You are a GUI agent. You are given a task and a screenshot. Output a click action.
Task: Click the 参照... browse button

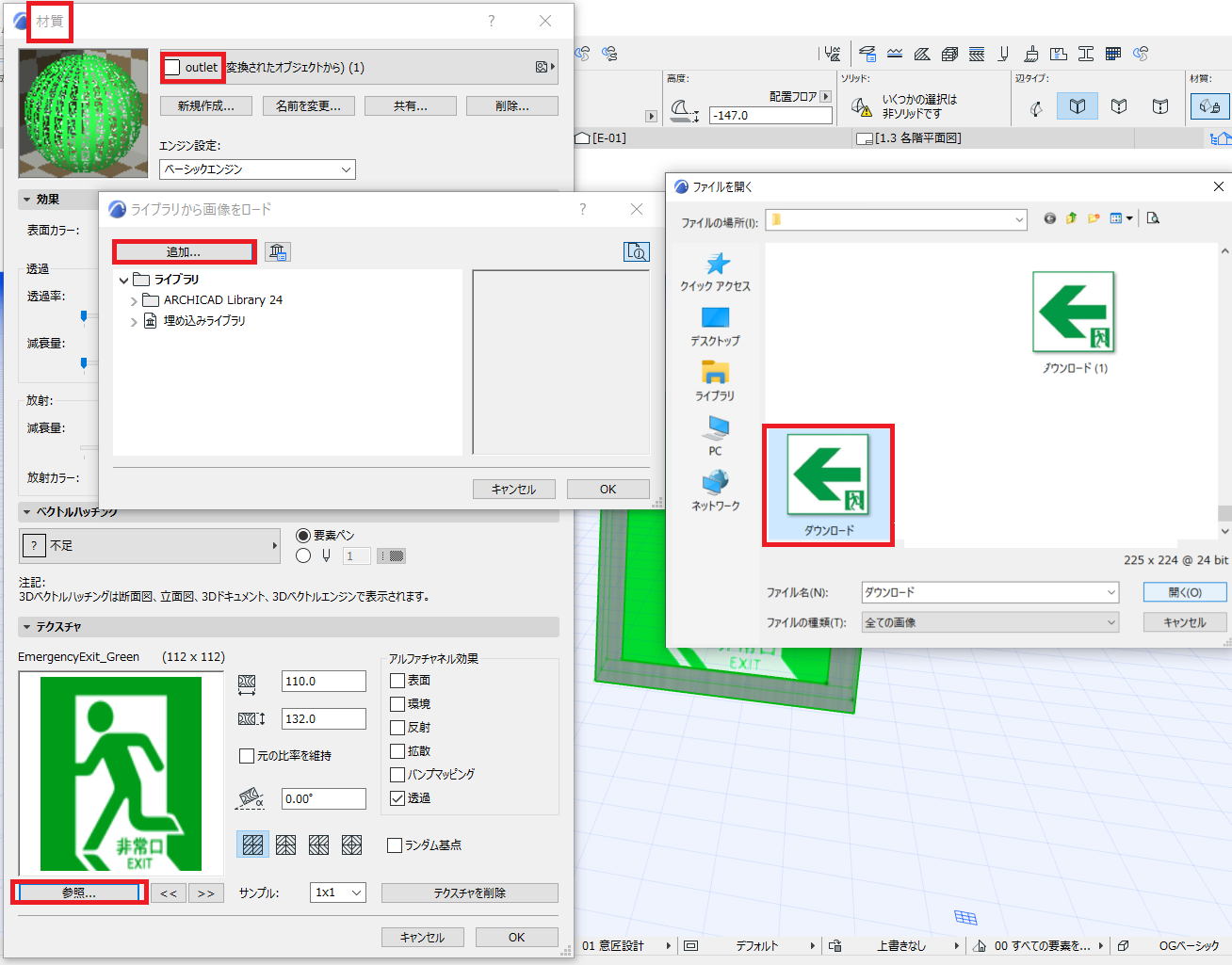pos(79,893)
